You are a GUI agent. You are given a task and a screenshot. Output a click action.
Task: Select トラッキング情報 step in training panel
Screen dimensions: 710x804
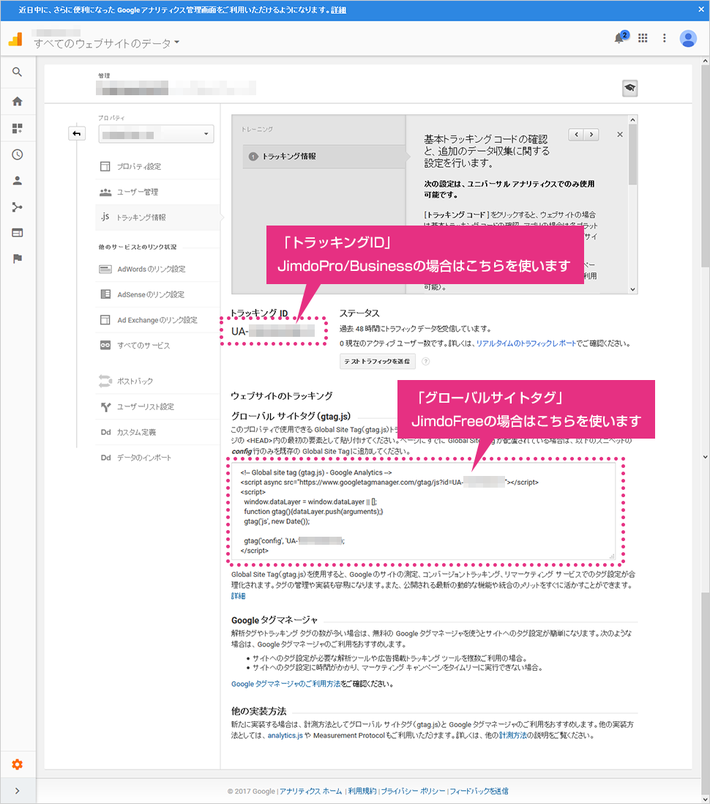(x=323, y=156)
